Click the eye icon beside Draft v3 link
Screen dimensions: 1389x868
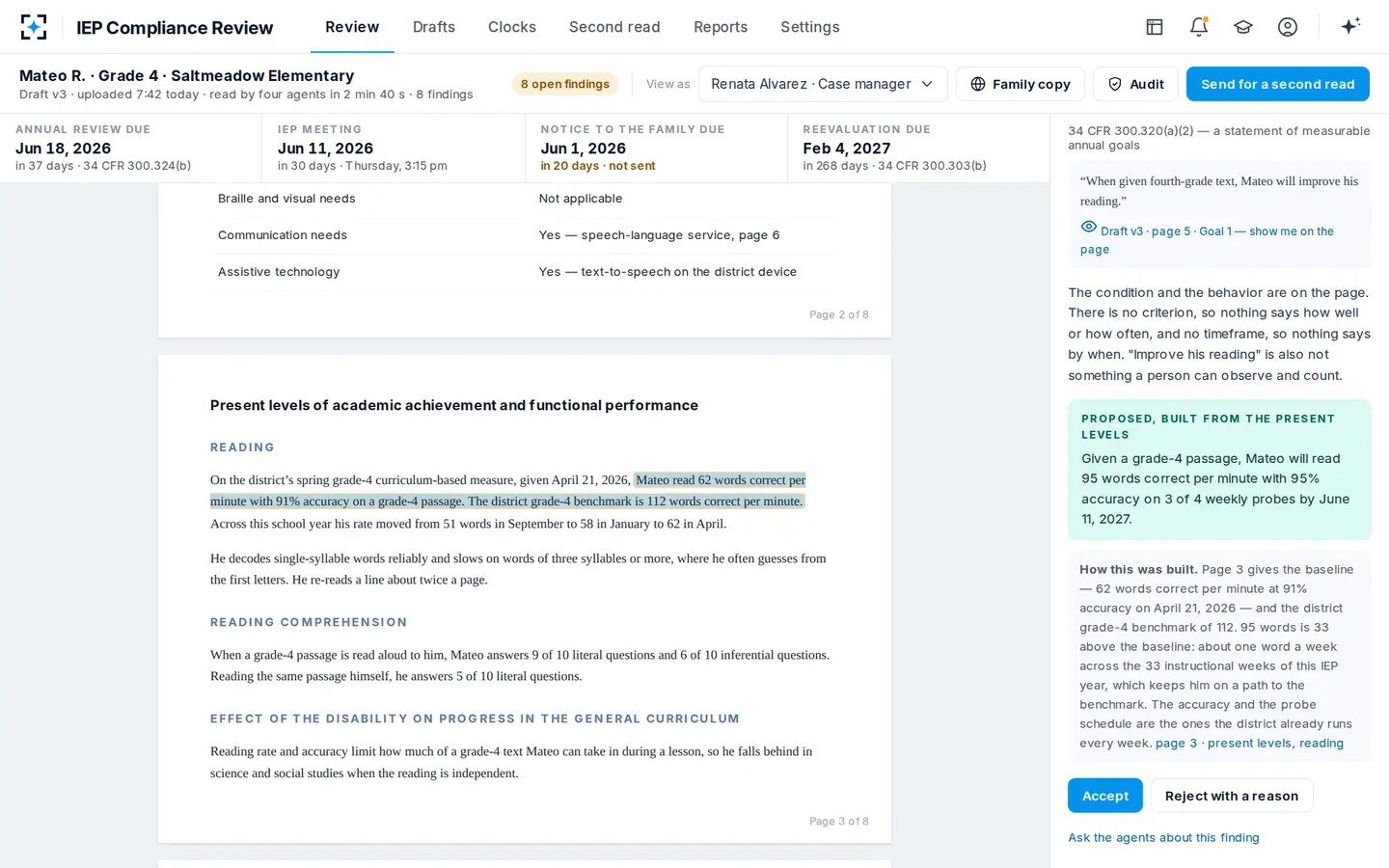pos(1089,228)
